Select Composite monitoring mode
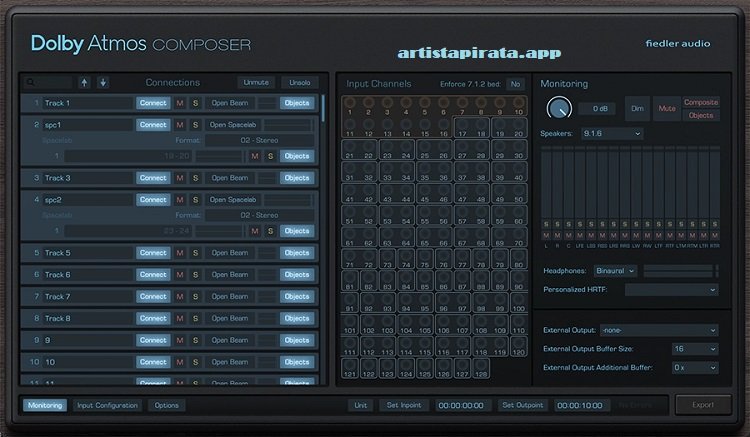Viewport: 750px width, 437px height. click(701, 102)
